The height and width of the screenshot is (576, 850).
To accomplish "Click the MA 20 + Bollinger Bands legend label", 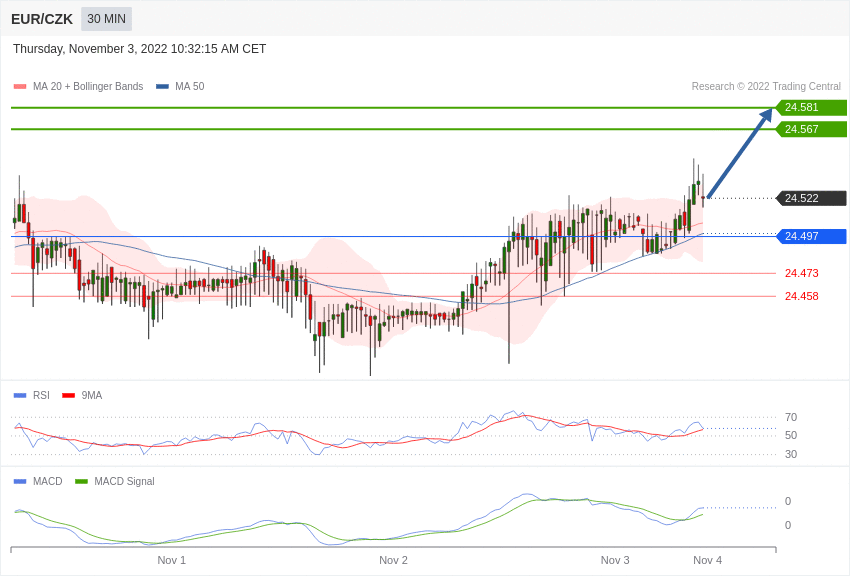I will pyautogui.click(x=88, y=86).
